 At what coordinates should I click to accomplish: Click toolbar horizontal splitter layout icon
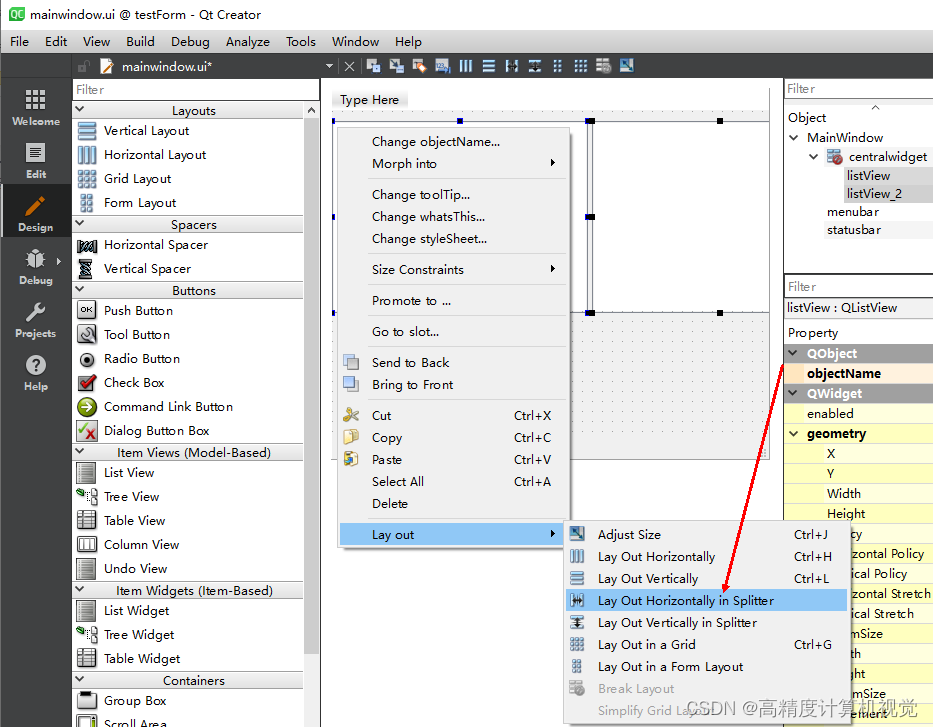pyautogui.click(x=512, y=66)
